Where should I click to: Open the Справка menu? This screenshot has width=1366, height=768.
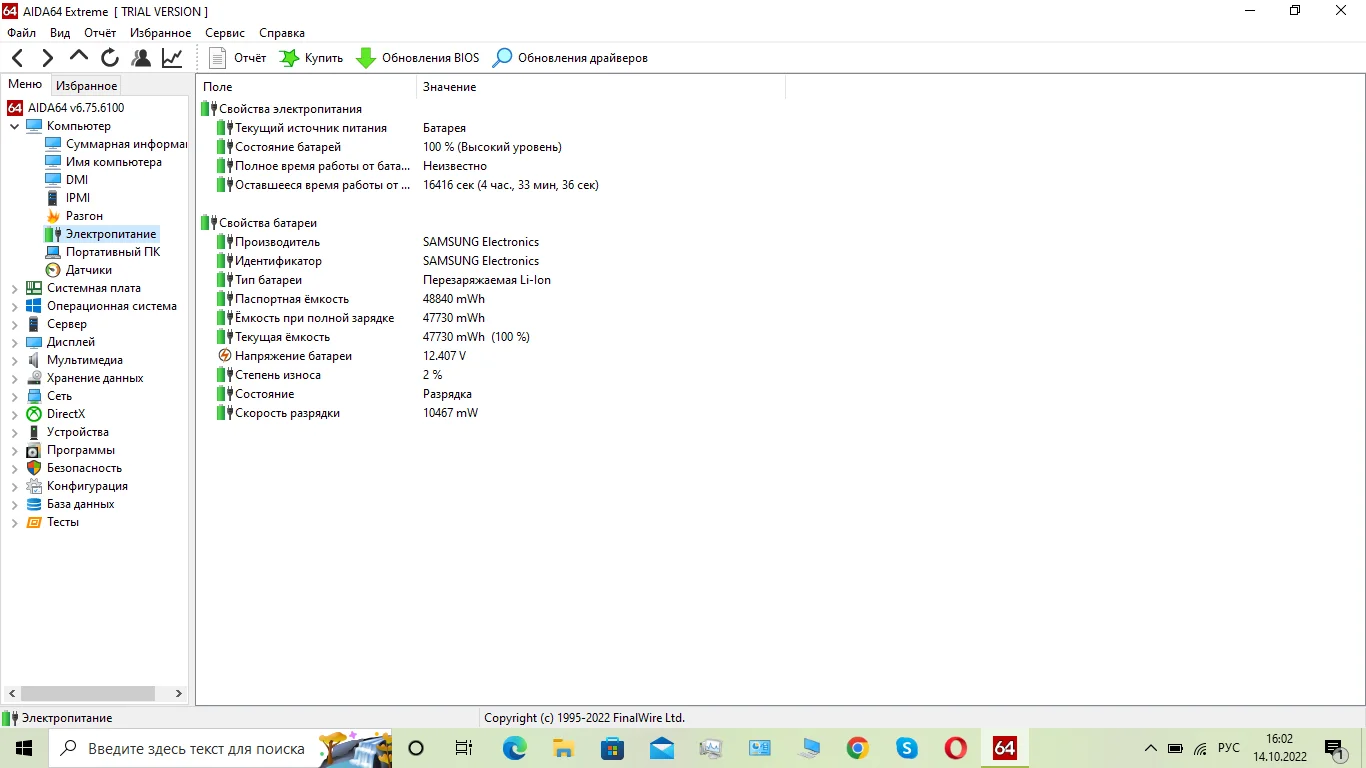pyautogui.click(x=282, y=33)
